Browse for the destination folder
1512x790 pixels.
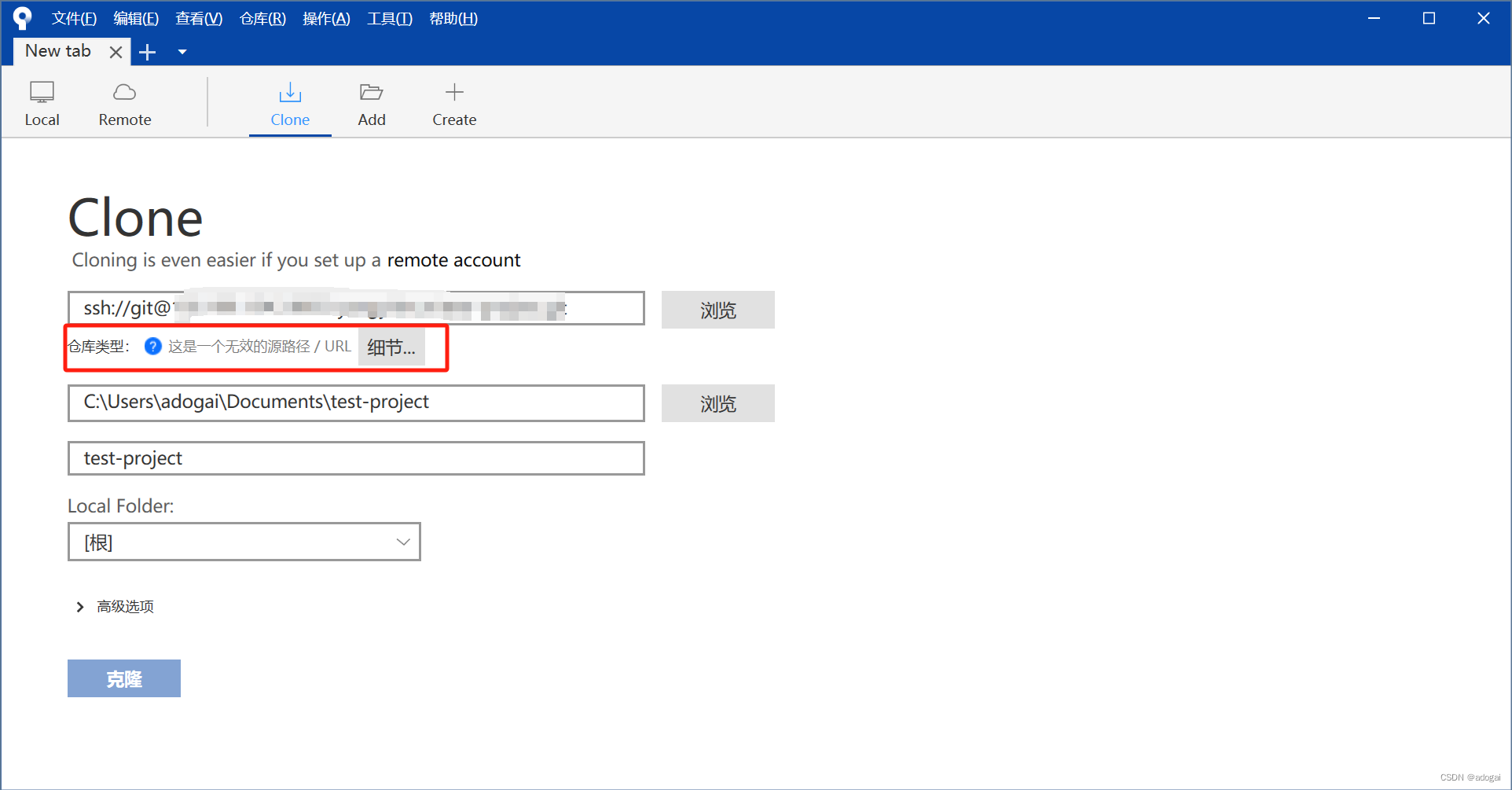tap(717, 403)
